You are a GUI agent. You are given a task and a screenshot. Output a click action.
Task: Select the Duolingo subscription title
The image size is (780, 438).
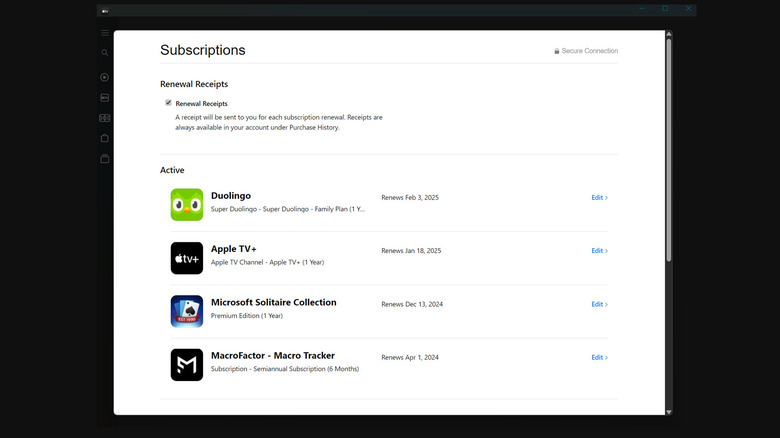pyautogui.click(x=231, y=196)
